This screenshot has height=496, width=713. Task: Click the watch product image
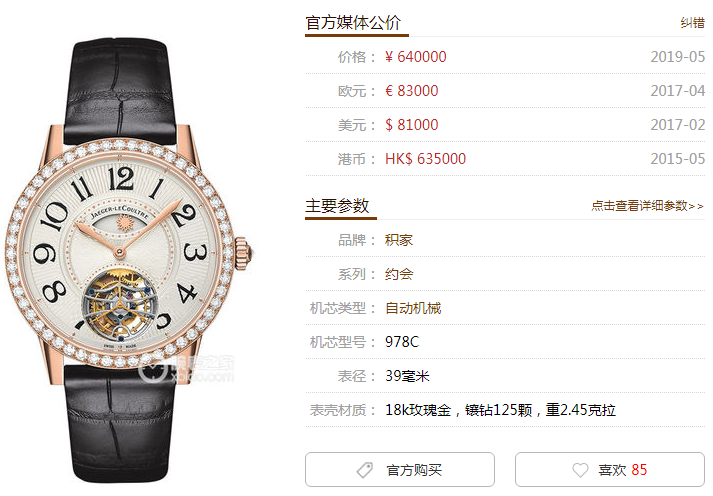pyautogui.click(x=128, y=260)
